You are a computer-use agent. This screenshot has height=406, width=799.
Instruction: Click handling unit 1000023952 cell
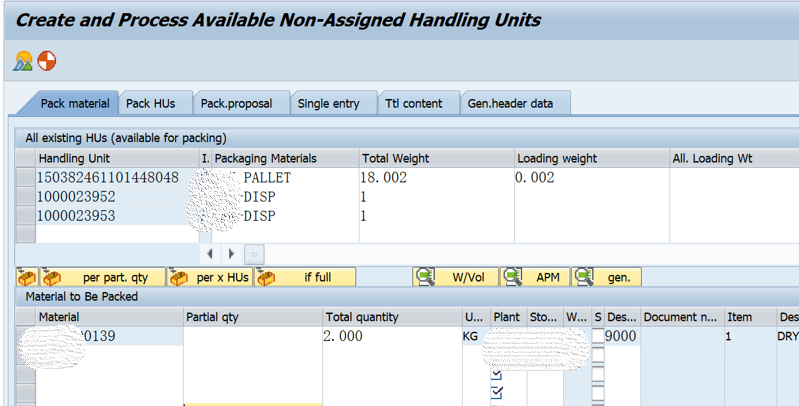point(117,197)
